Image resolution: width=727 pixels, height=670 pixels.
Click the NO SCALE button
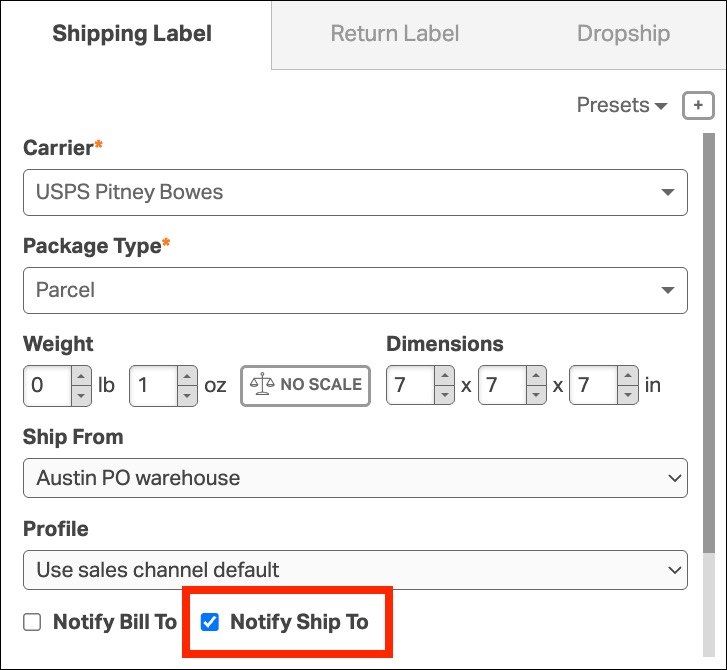pyautogui.click(x=305, y=385)
